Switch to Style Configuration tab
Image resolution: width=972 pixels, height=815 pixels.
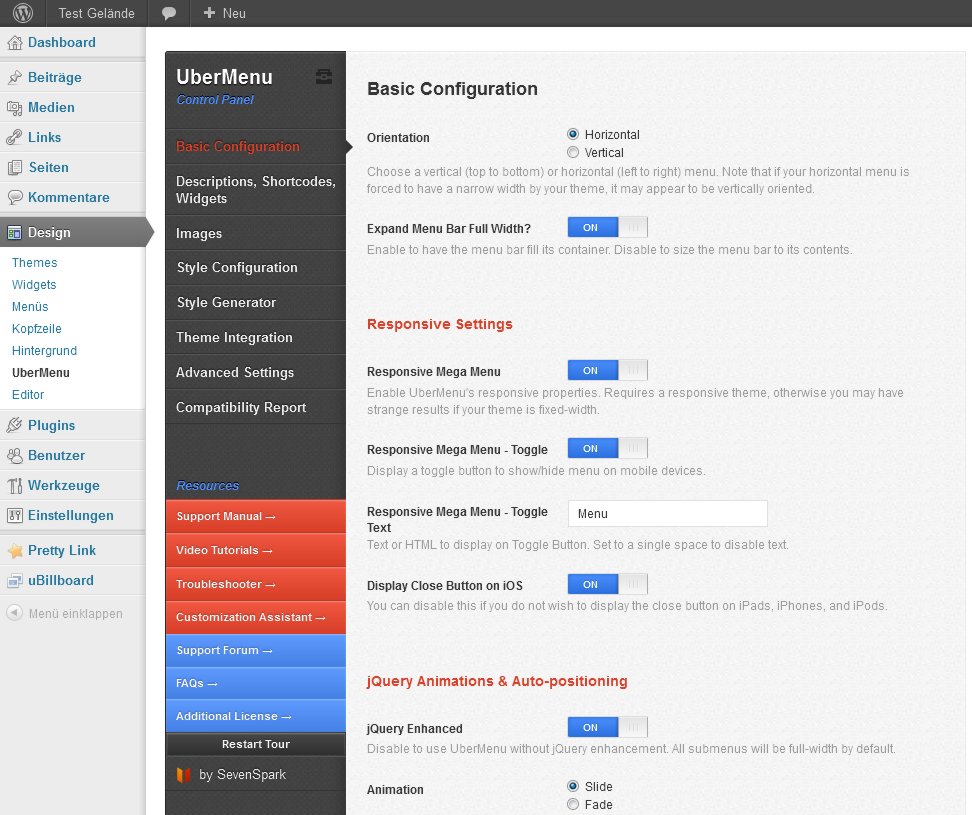(255, 268)
